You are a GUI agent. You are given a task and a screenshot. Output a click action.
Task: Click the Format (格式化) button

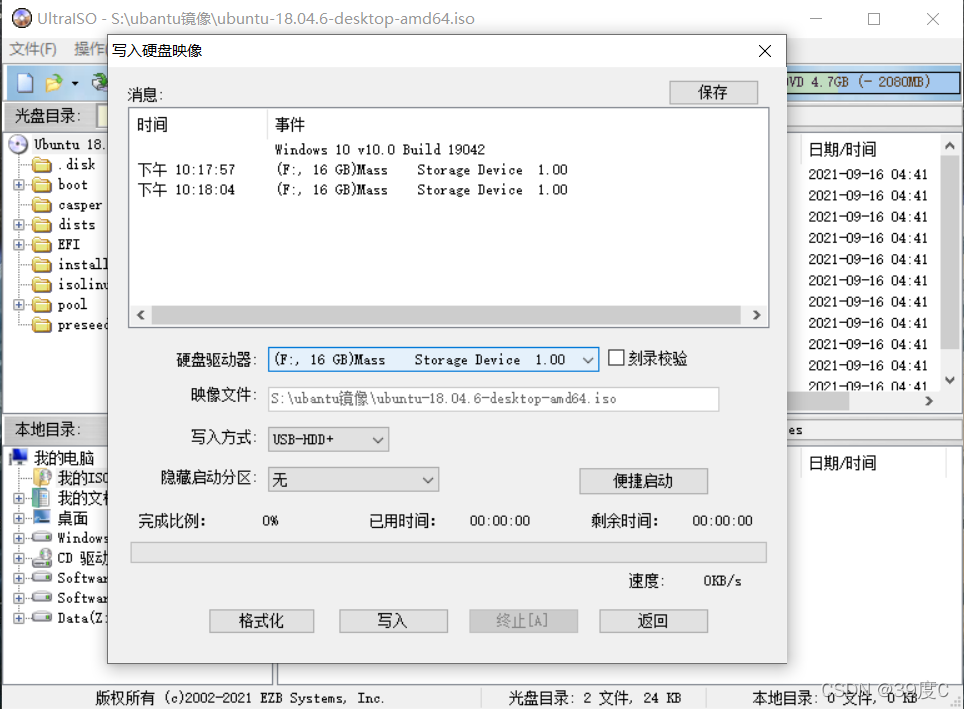tap(261, 621)
